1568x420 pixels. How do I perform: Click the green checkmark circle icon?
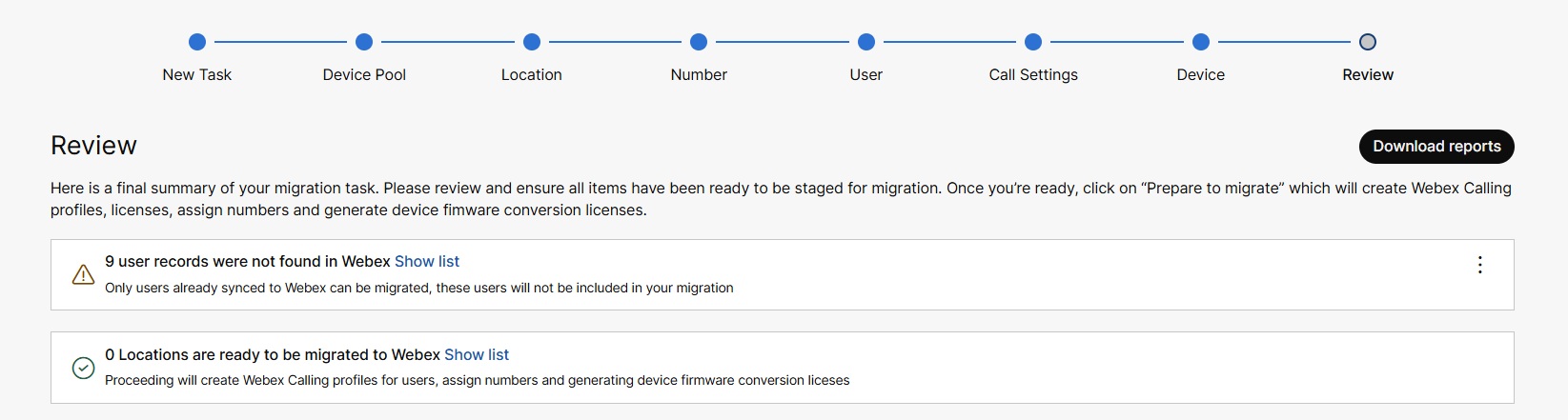coord(84,368)
